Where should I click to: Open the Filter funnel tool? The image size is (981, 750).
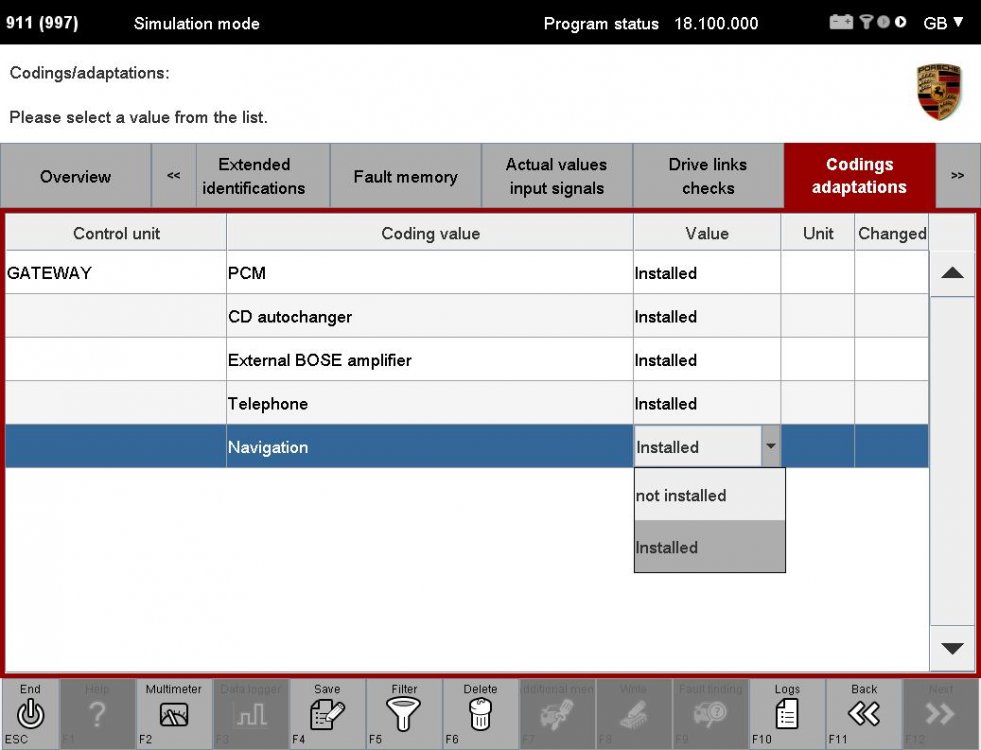(404, 713)
